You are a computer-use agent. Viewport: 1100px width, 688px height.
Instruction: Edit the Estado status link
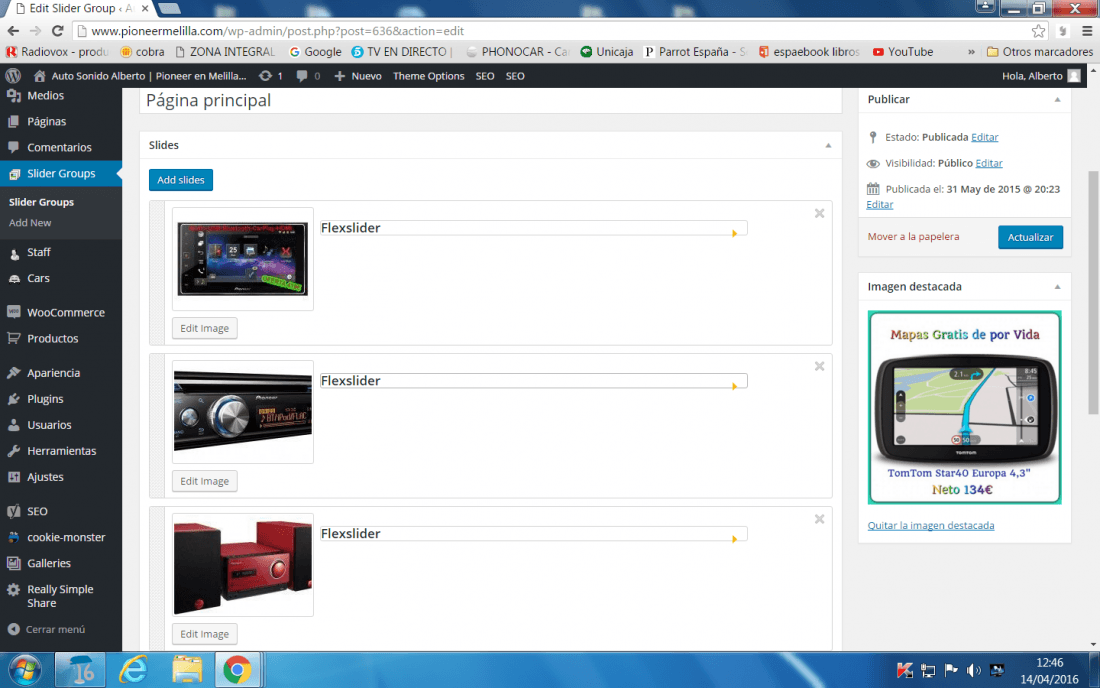pos(984,137)
